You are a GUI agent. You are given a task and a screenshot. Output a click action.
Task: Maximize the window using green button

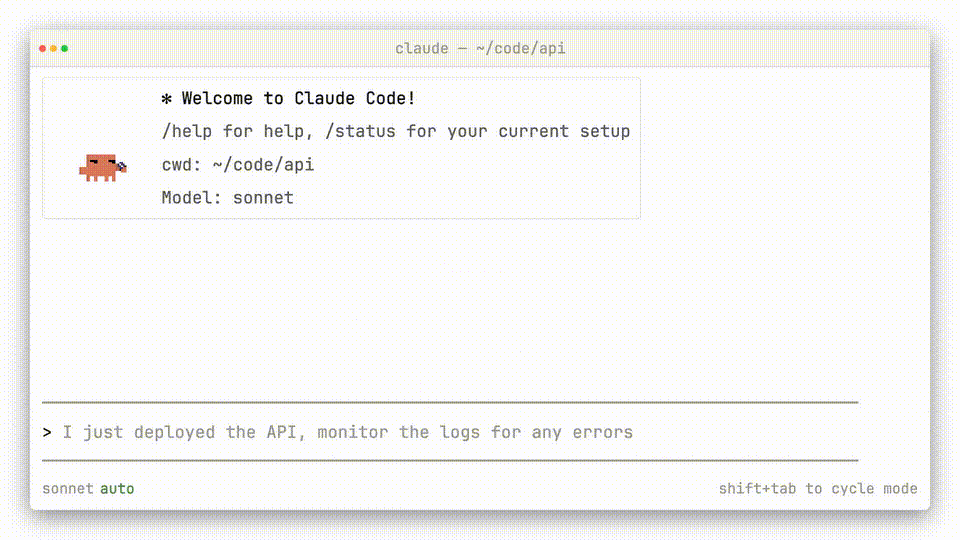(x=64, y=48)
